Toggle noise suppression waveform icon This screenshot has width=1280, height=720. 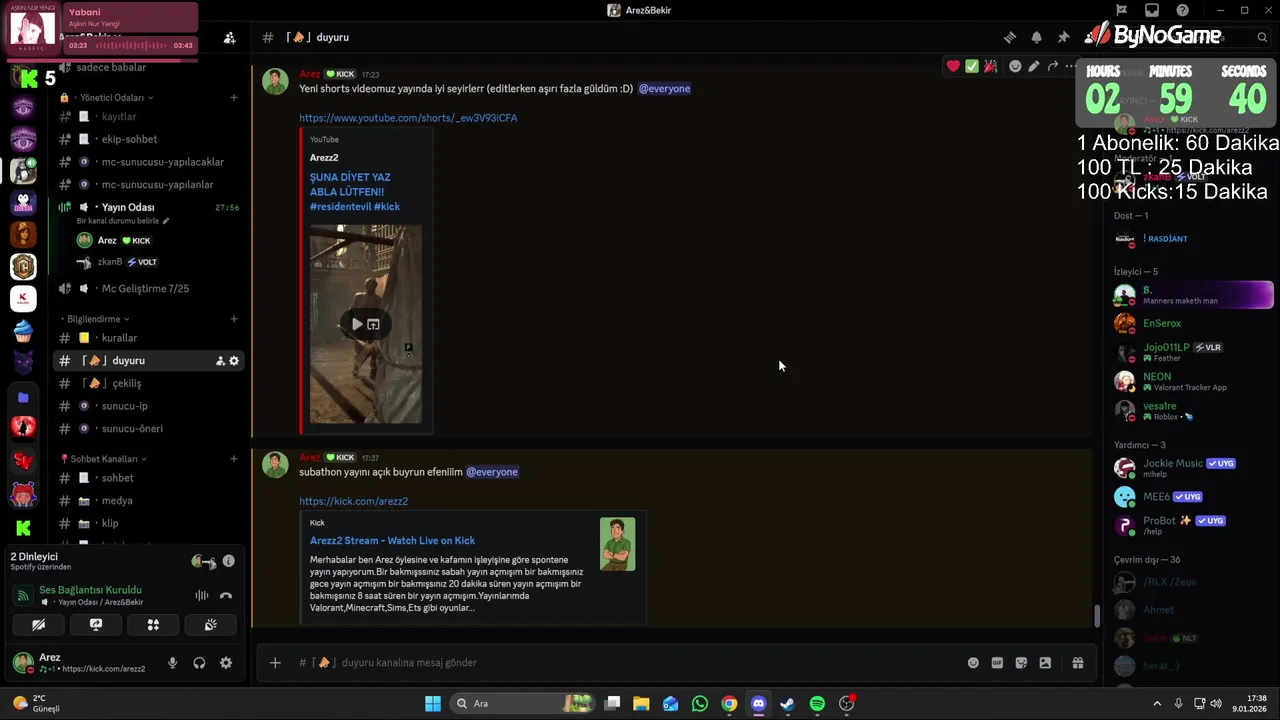coord(202,595)
